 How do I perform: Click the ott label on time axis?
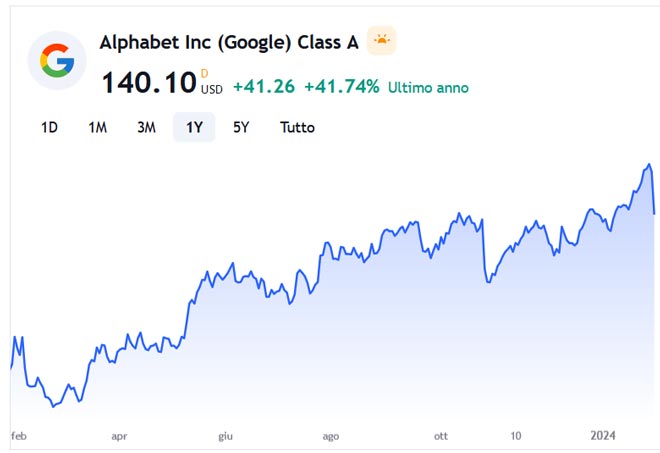(441, 436)
